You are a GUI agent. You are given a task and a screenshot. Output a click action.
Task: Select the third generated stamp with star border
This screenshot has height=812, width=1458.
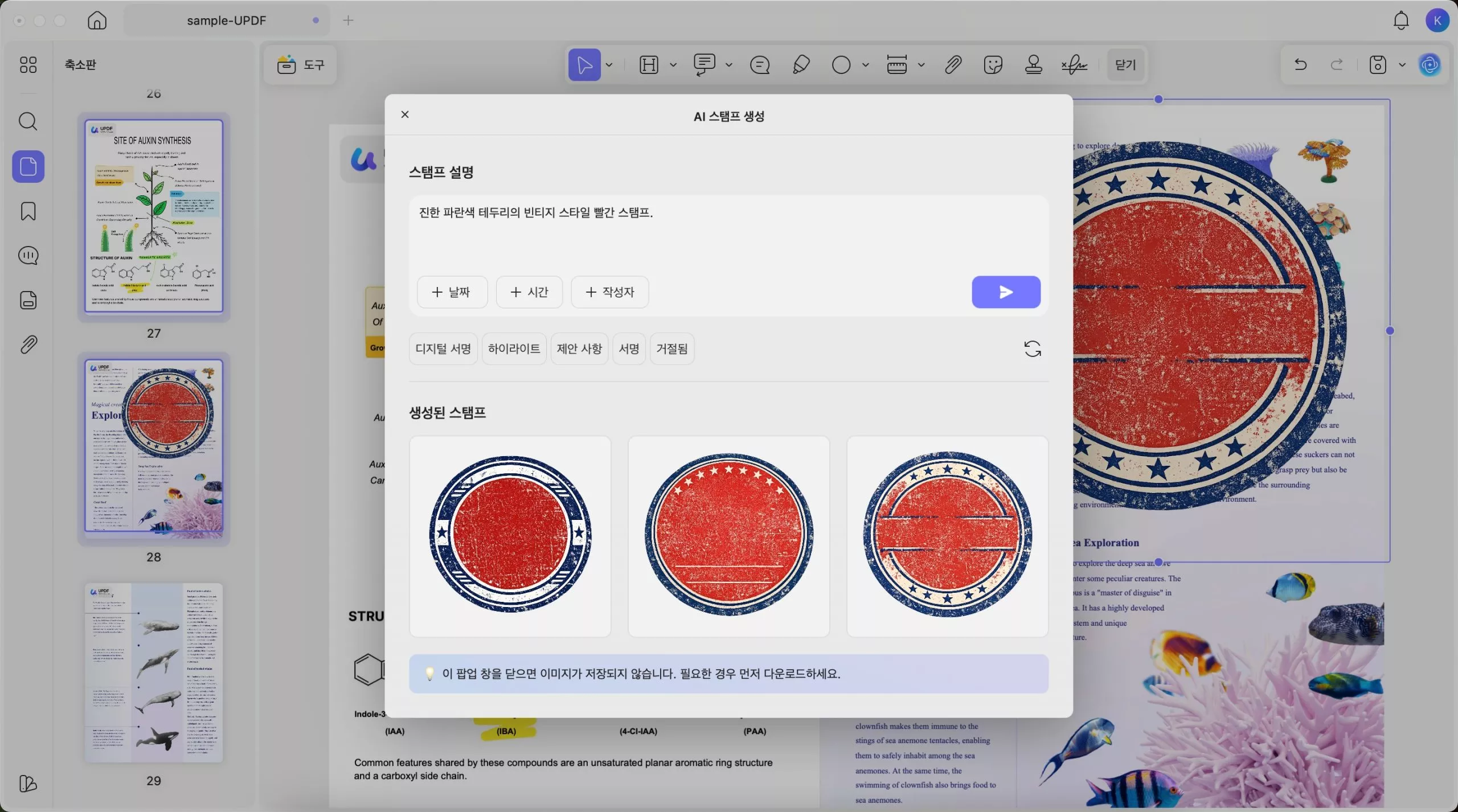947,536
